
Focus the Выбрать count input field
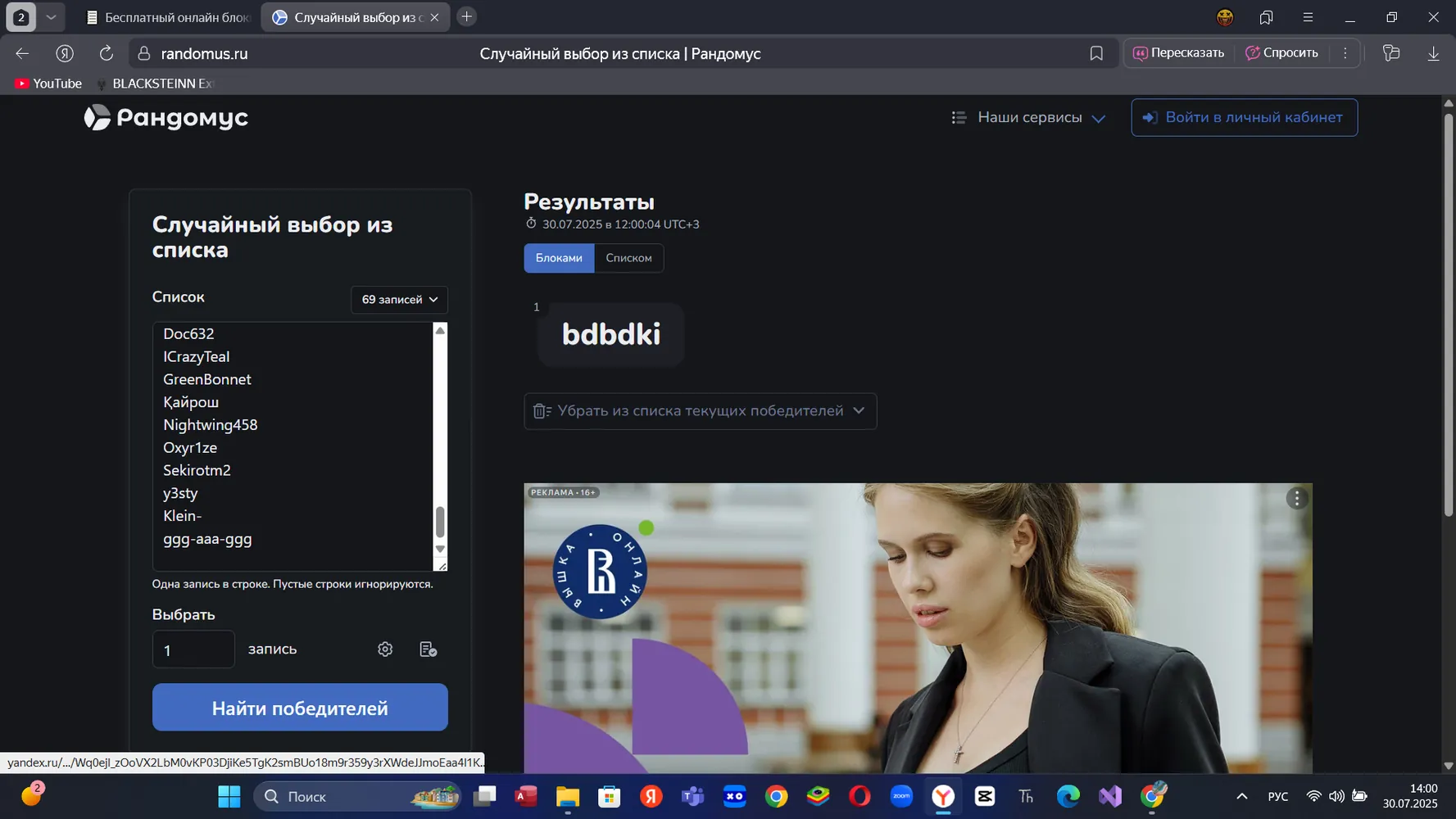tap(193, 649)
